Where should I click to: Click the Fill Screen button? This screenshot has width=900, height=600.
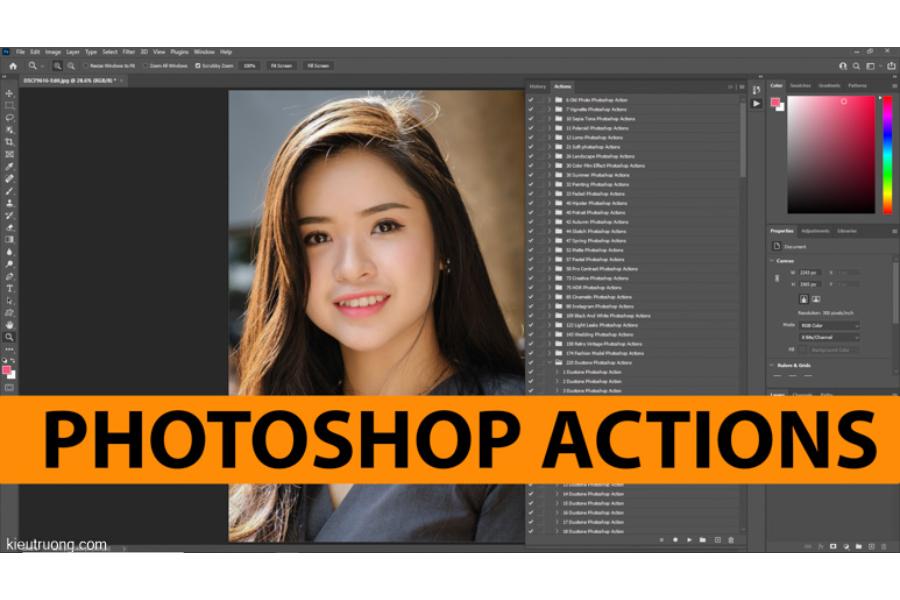[318, 66]
